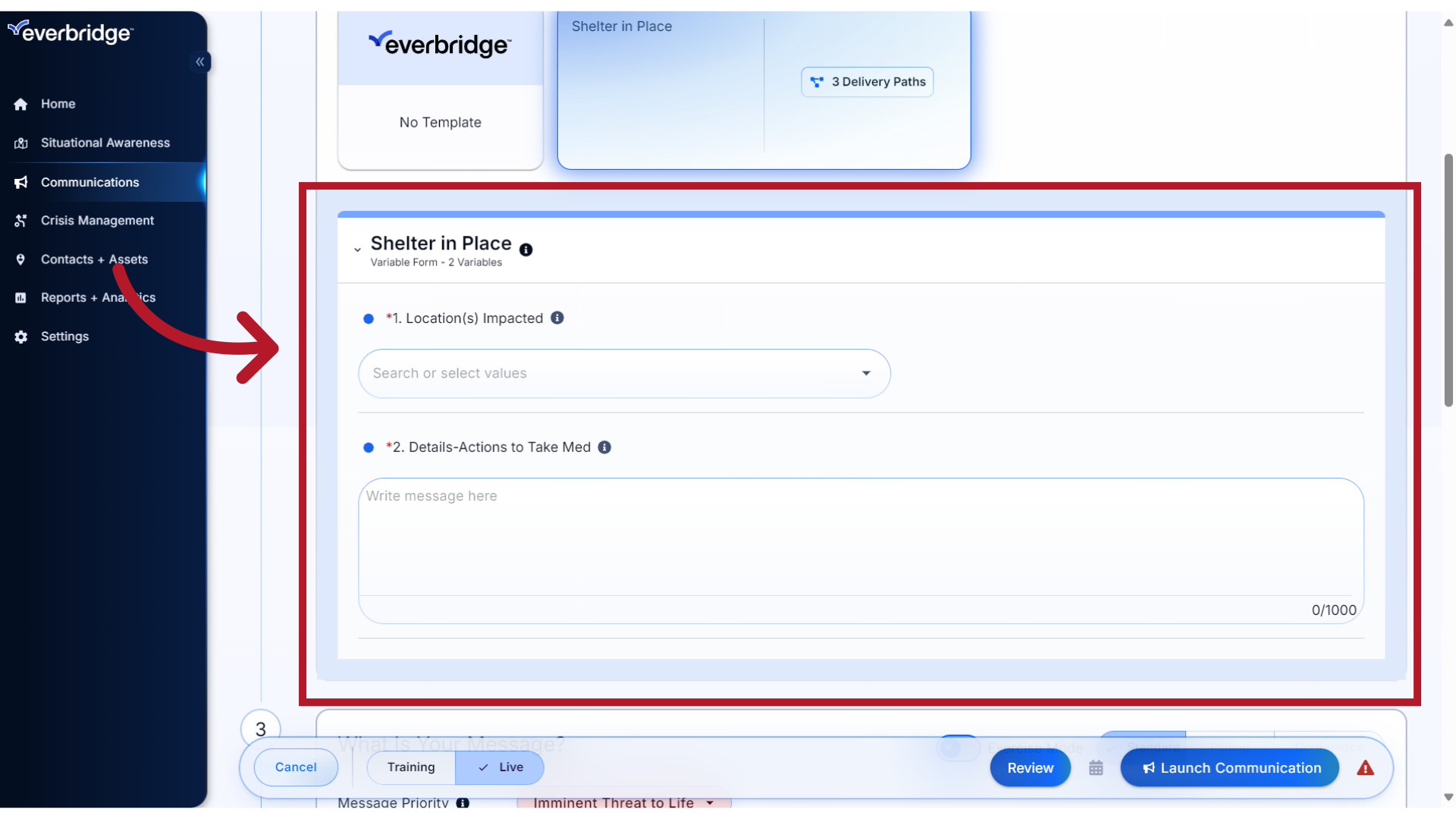Open the Locations Impacted values dropdown

pyautogui.click(x=865, y=373)
